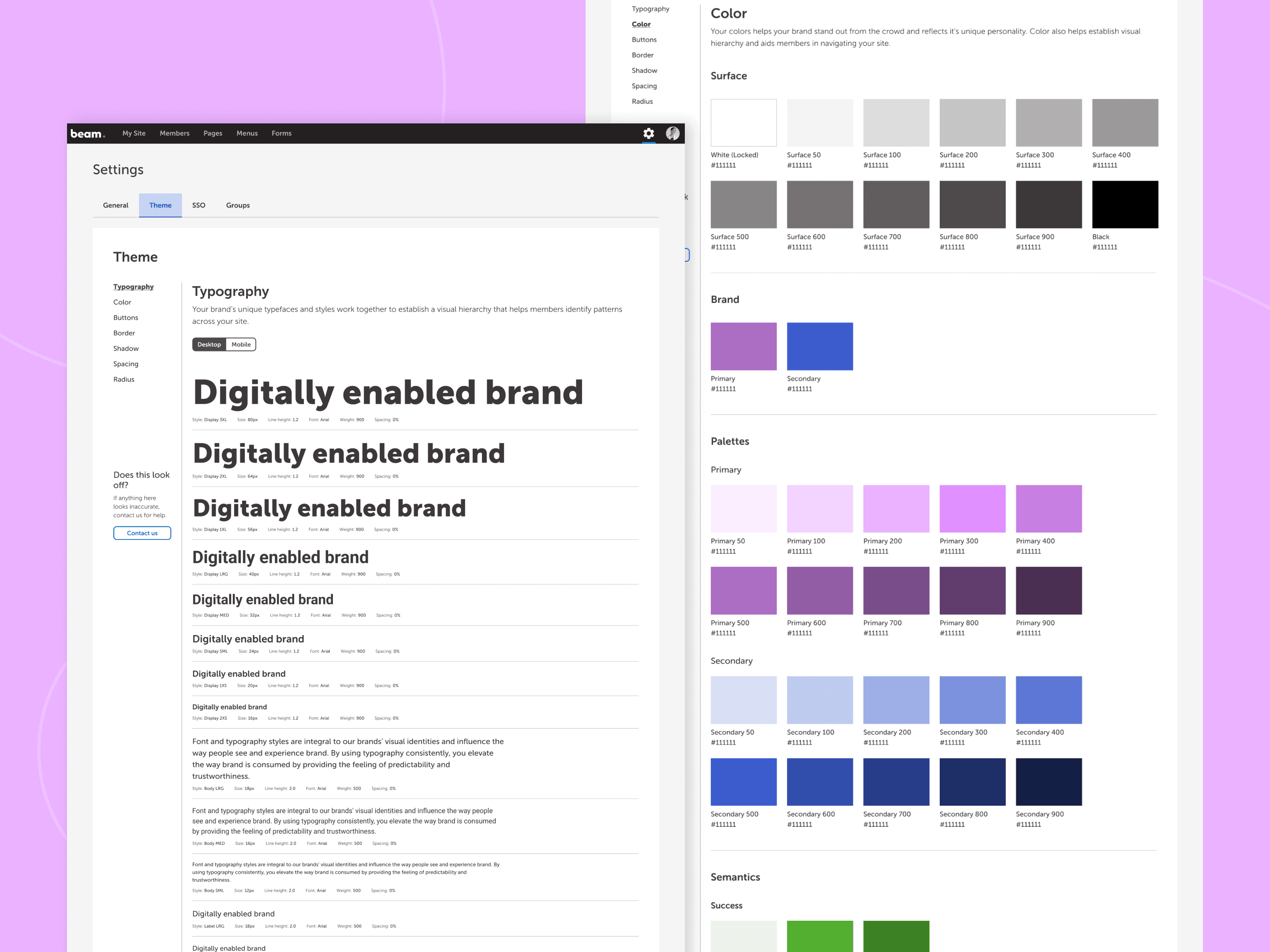The width and height of the screenshot is (1270, 952).
Task: Open the Members menu item
Action: pos(175,133)
